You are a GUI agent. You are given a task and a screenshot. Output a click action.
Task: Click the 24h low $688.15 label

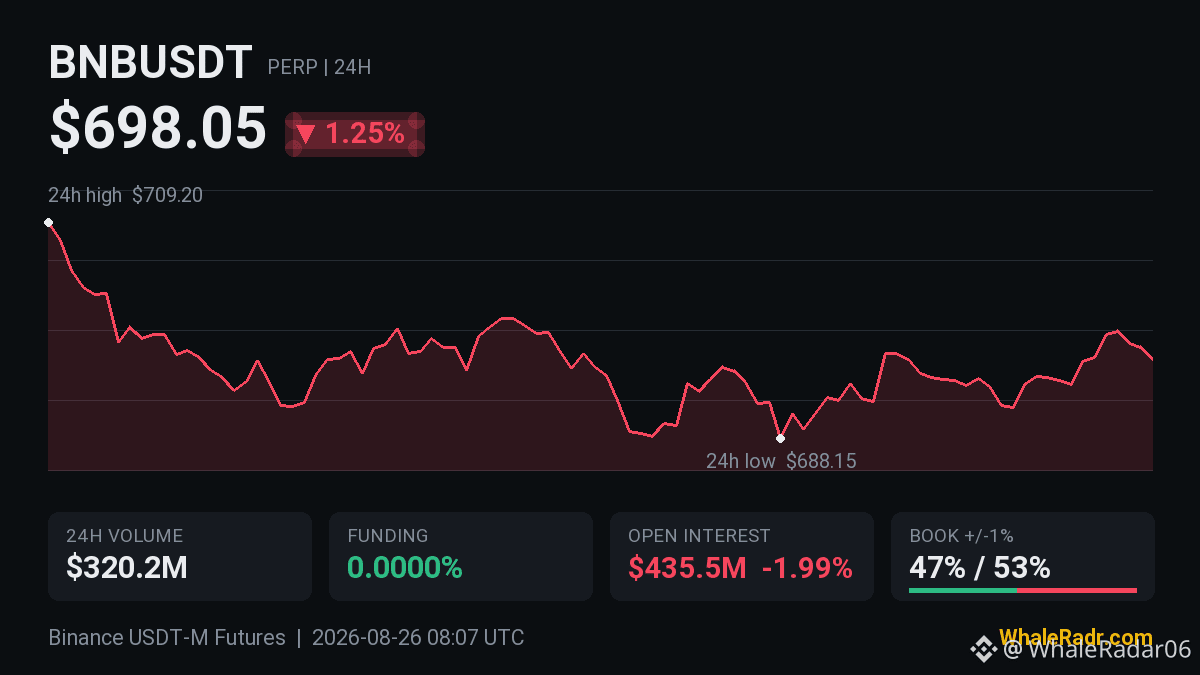[x=781, y=461]
